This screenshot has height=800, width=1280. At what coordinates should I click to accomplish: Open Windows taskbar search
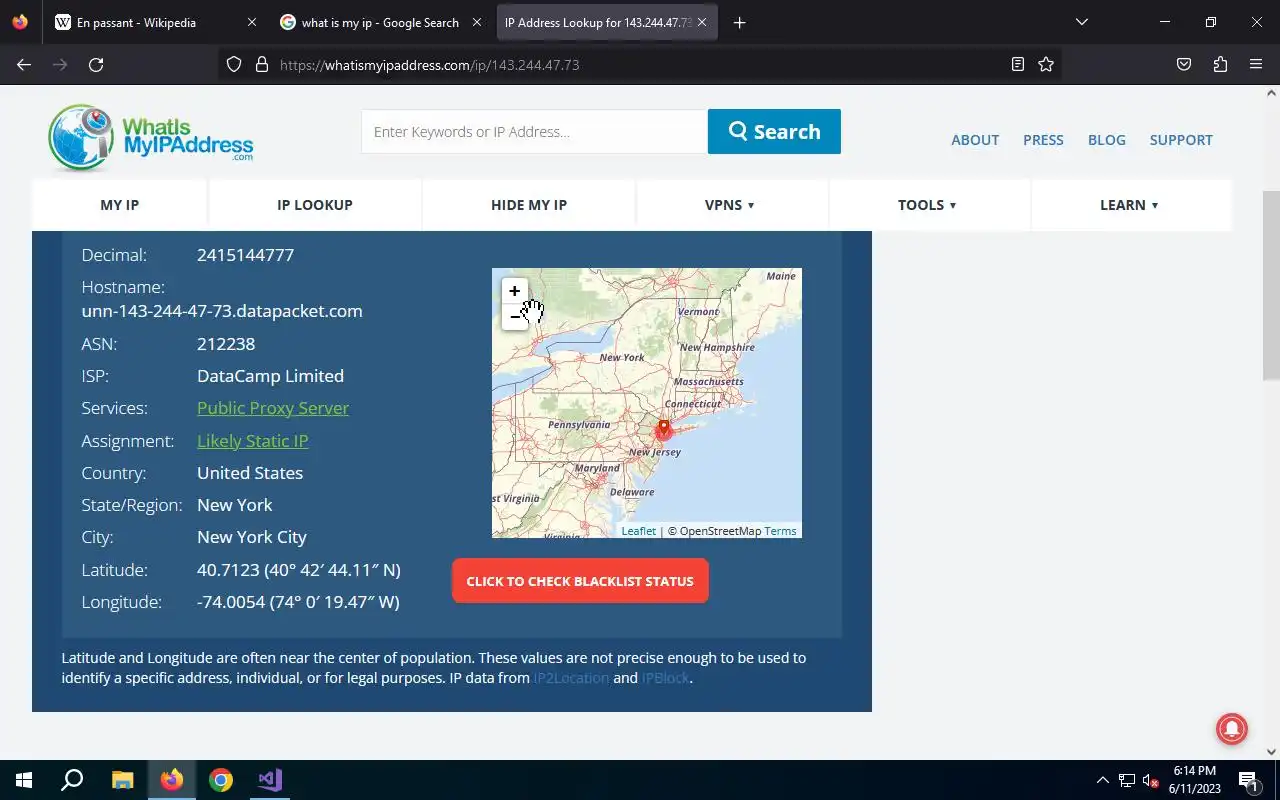pyautogui.click(x=72, y=780)
